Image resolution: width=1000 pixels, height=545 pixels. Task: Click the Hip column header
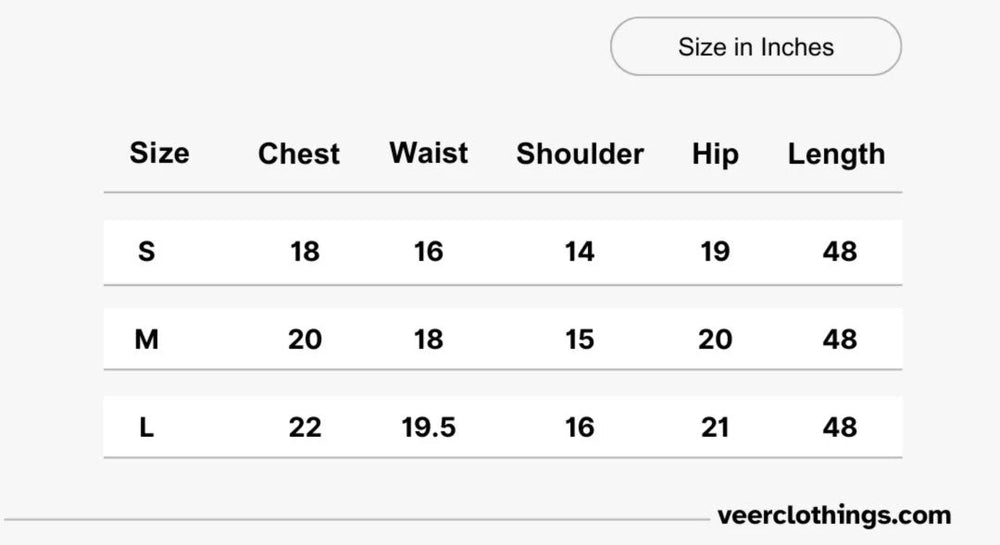coord(715,154)
